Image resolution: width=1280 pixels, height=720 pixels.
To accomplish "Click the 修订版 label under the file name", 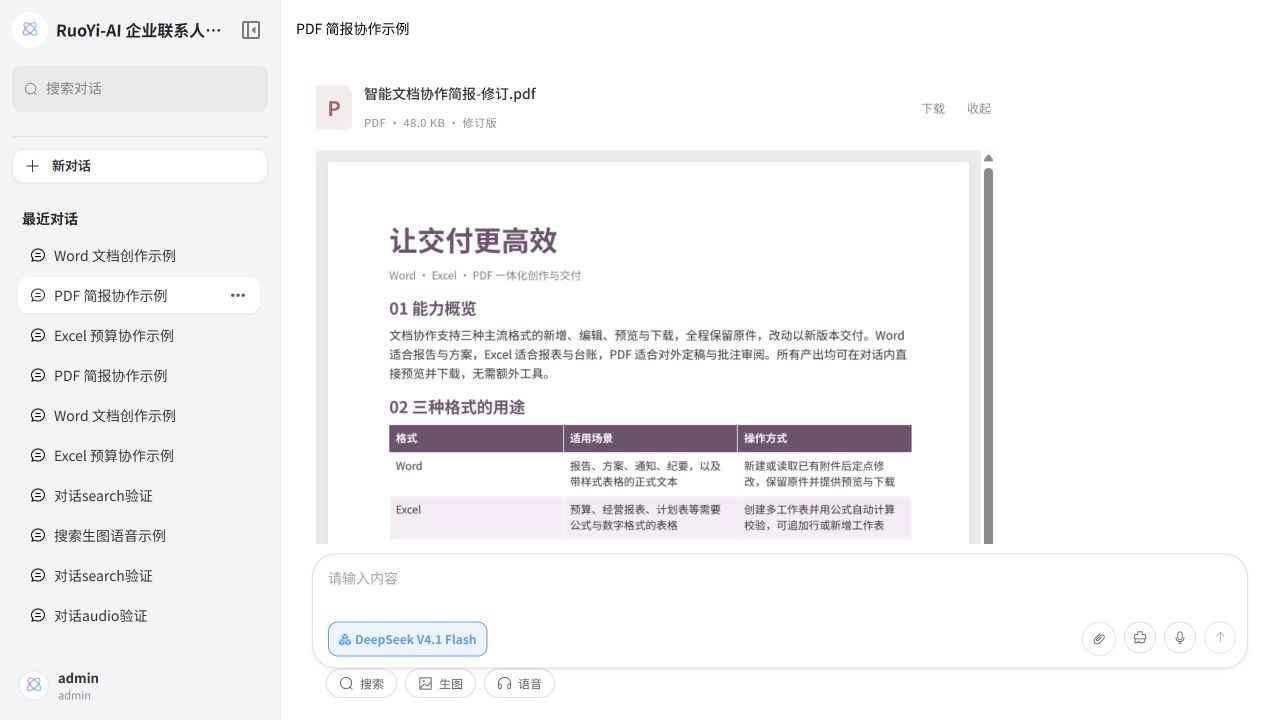I will coord(479,123).
